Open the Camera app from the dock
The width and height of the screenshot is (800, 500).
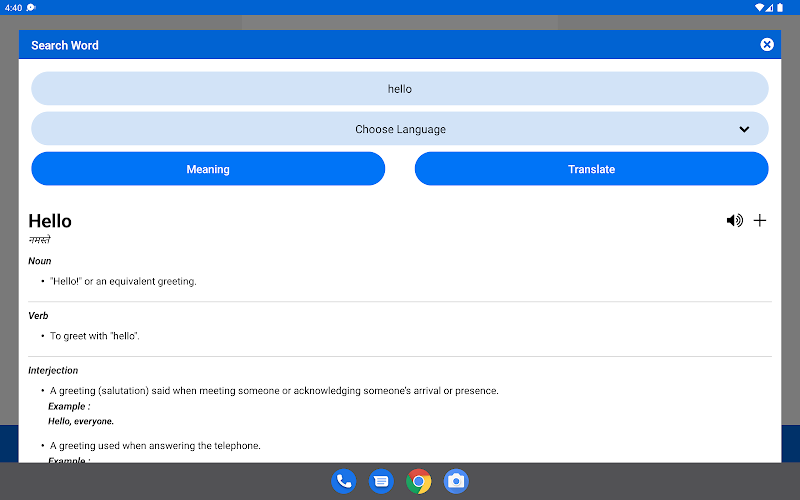(x=456, y=481)
